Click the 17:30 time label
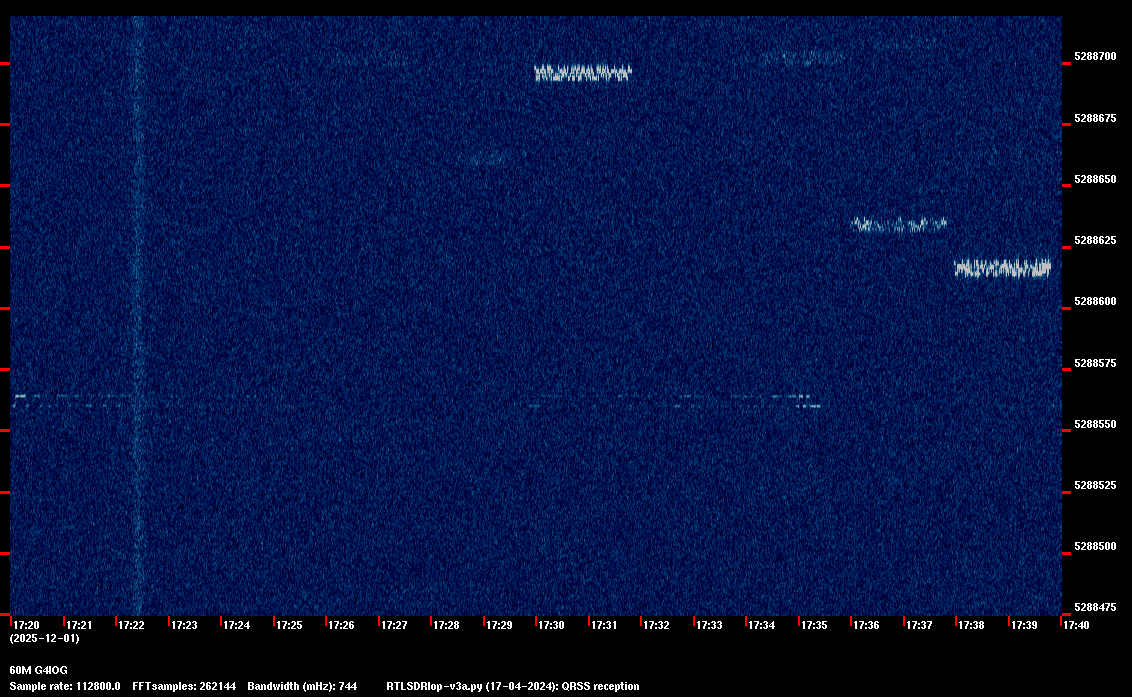The image size is (1132, 697). coord(552,625)
